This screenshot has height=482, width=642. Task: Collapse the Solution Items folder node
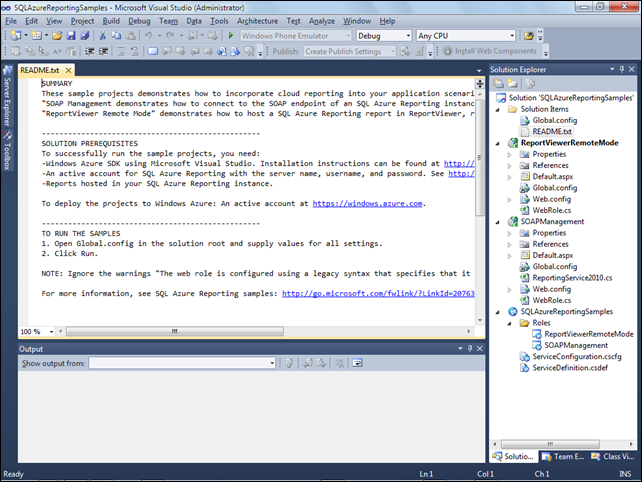(498, 109)
